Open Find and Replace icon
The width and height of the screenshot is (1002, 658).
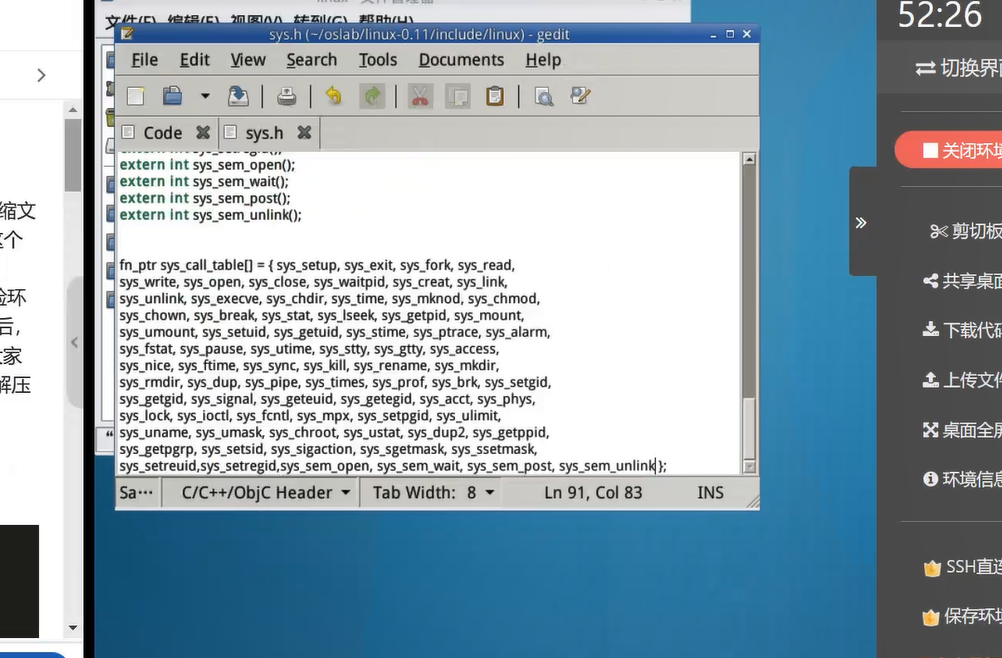580,96
